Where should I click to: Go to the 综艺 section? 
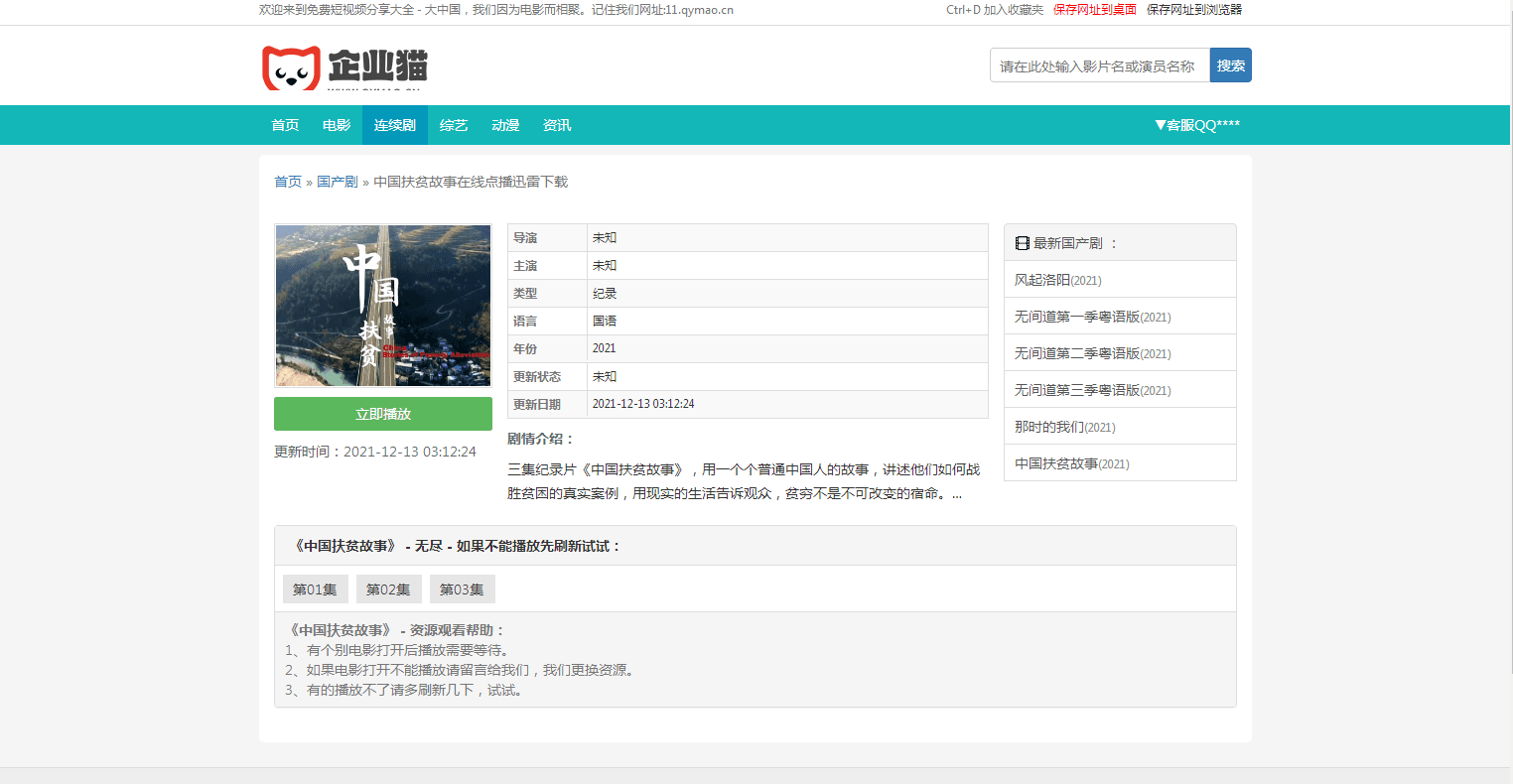454,125
